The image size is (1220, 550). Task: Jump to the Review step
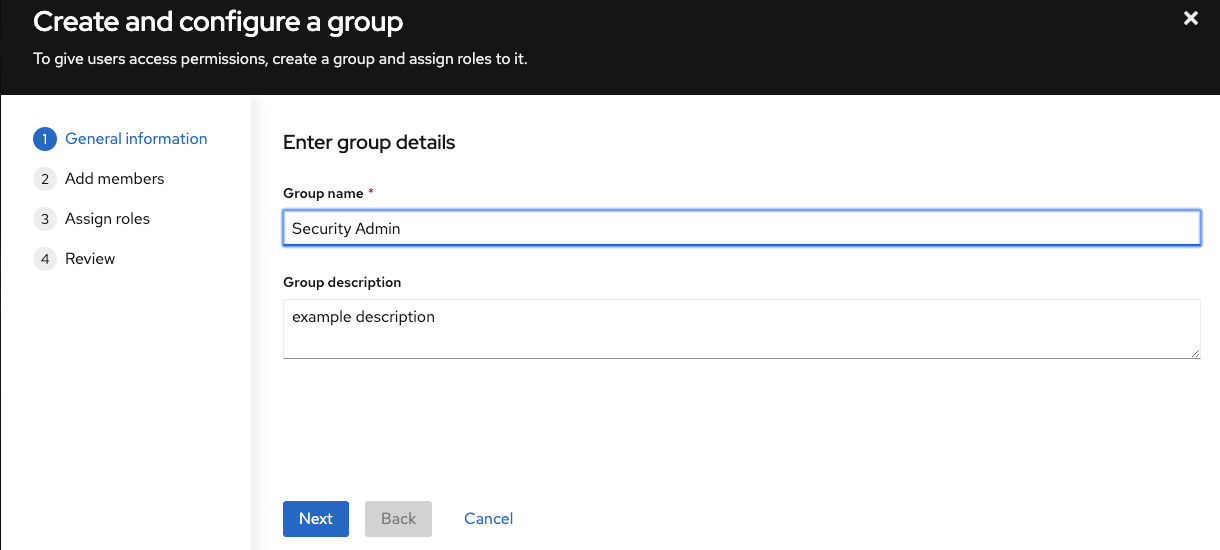(x=90, y=259)
